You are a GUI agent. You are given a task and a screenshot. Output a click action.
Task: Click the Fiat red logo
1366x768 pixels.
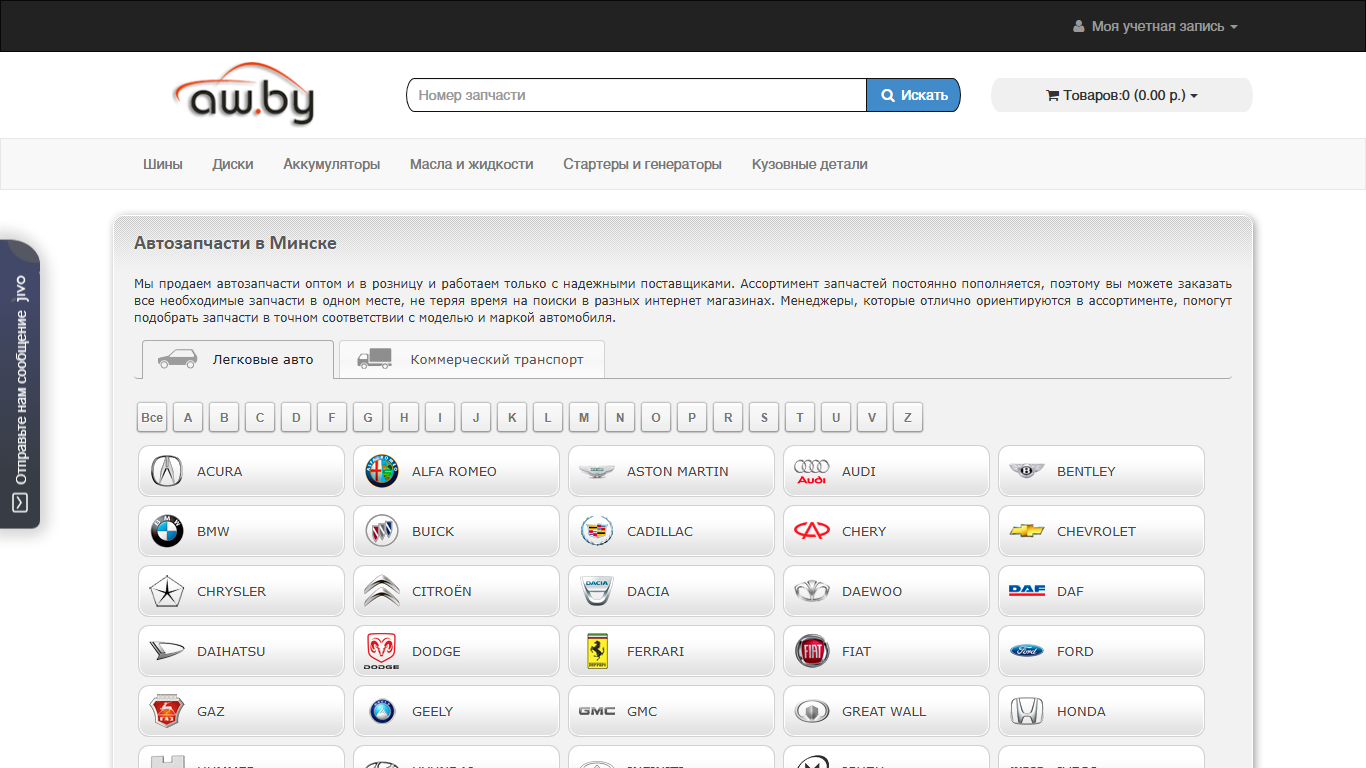pyautogui.click(x=812, y=651)
